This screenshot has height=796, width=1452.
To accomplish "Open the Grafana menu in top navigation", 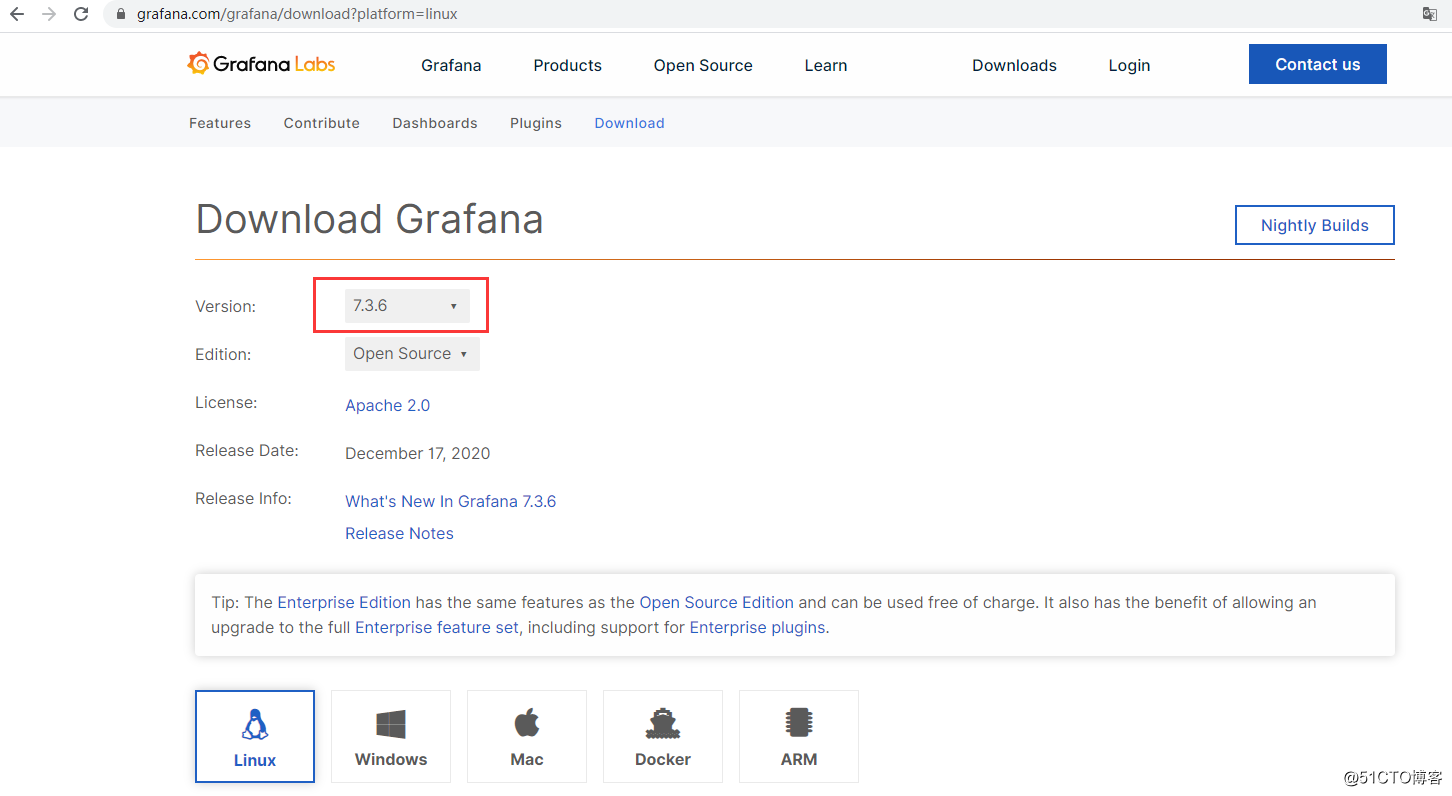I will 451,65.
